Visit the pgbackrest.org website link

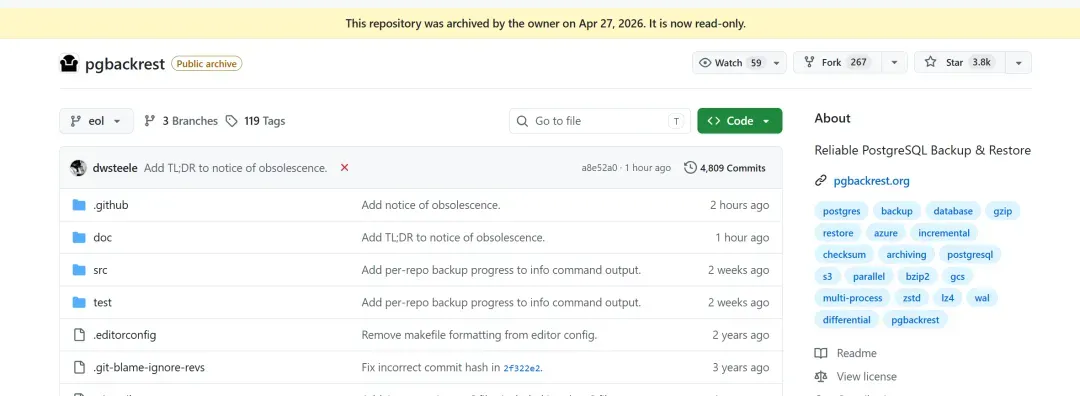(871, 181)
